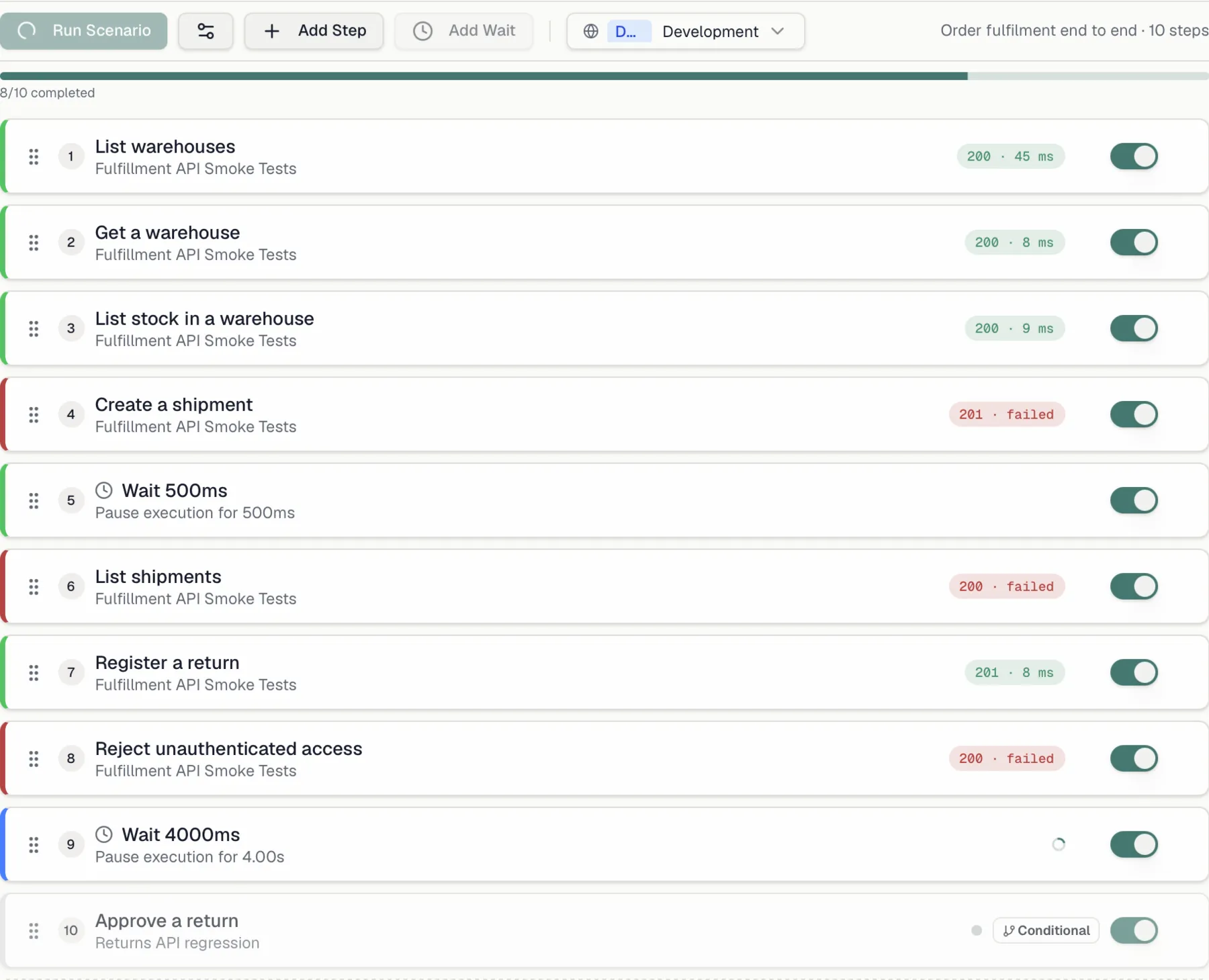Toggle the Register a return step switch
Image resolution: width=1209 pixels, height=980 pixels.
tap(1134, 672)
